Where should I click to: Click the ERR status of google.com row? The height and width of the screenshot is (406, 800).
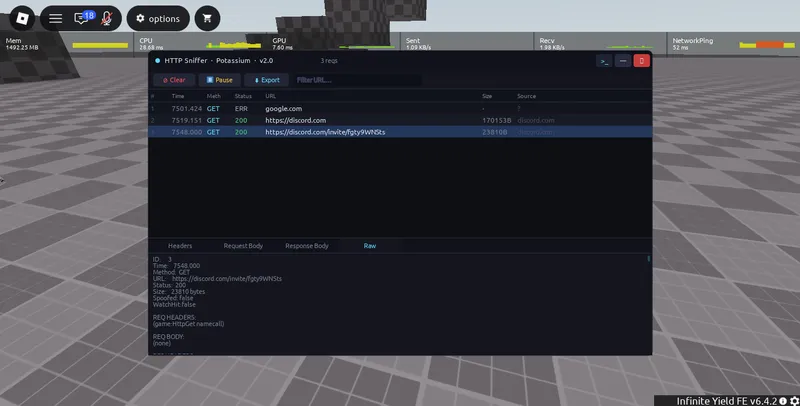(x=241, y=109)
